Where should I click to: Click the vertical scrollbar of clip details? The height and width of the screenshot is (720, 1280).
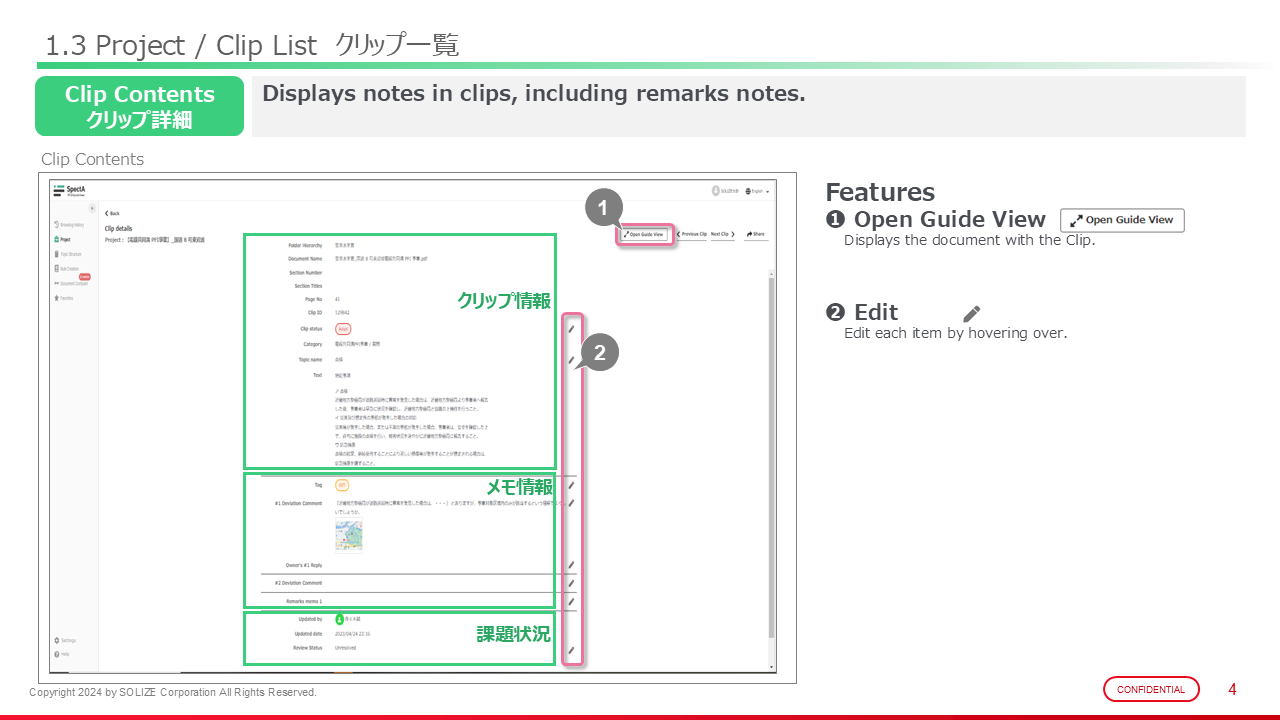click(770, 450)
